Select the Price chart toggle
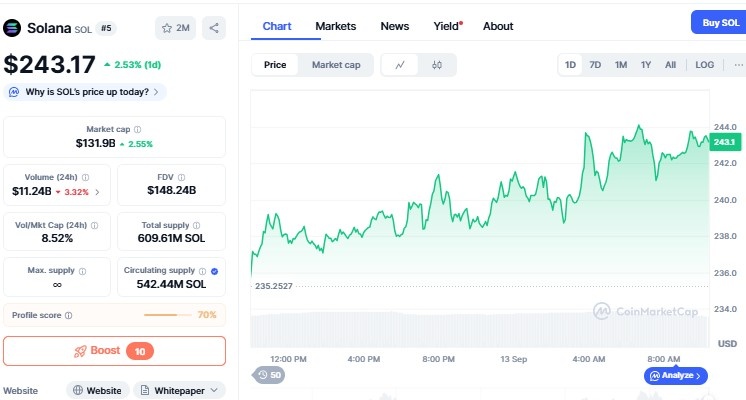The image size is (746, 400). tap(275, 65)
